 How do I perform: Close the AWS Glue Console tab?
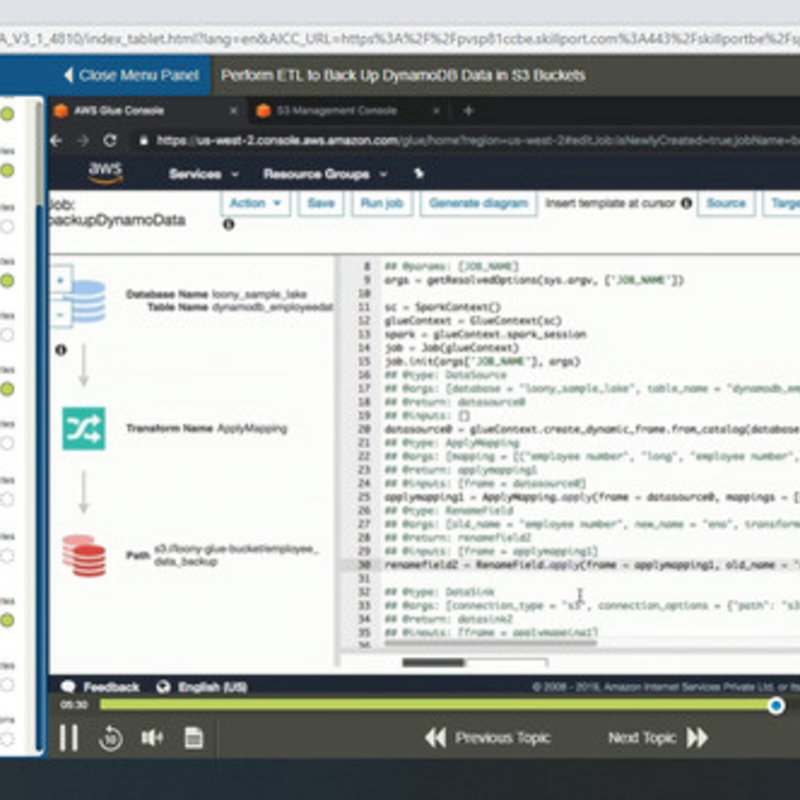point(233,111)
